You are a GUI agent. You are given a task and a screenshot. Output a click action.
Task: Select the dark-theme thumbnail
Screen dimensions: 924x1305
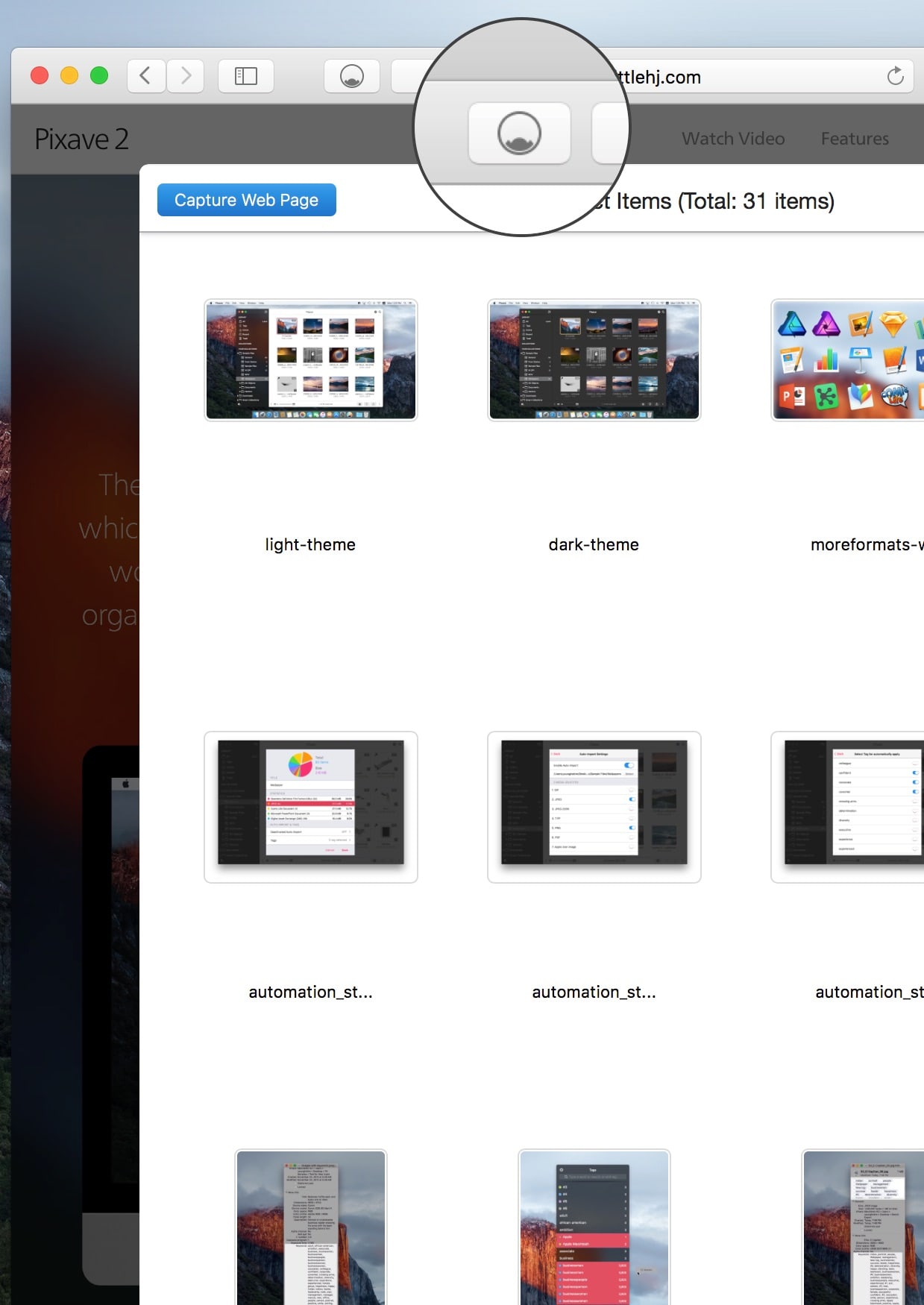pos(594,360)
